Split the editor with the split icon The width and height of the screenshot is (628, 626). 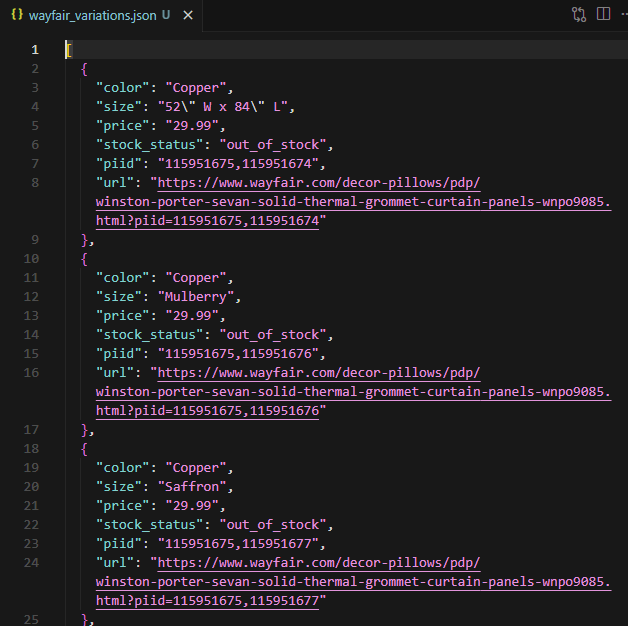(x=603, y=14)
